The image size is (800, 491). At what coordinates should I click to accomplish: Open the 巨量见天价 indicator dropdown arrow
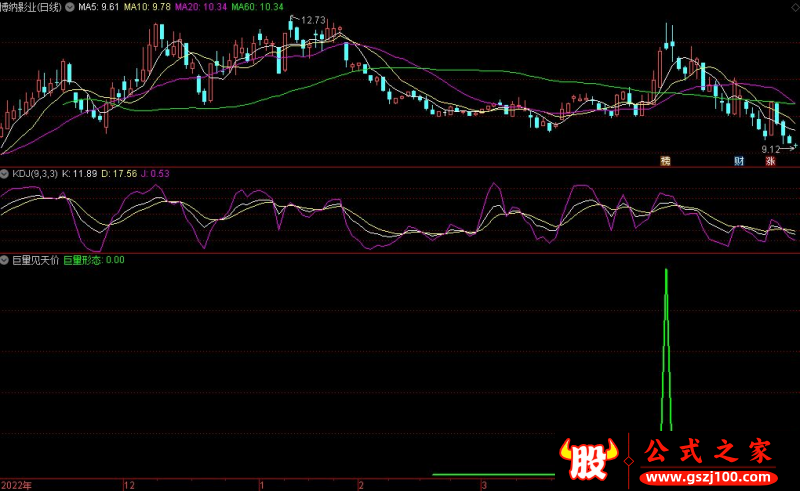coord(5,260)
